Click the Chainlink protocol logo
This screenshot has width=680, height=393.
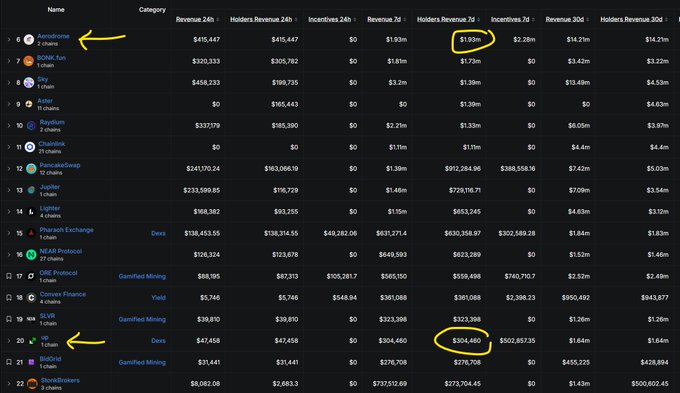pyautogui.click(x=30, y=147)
